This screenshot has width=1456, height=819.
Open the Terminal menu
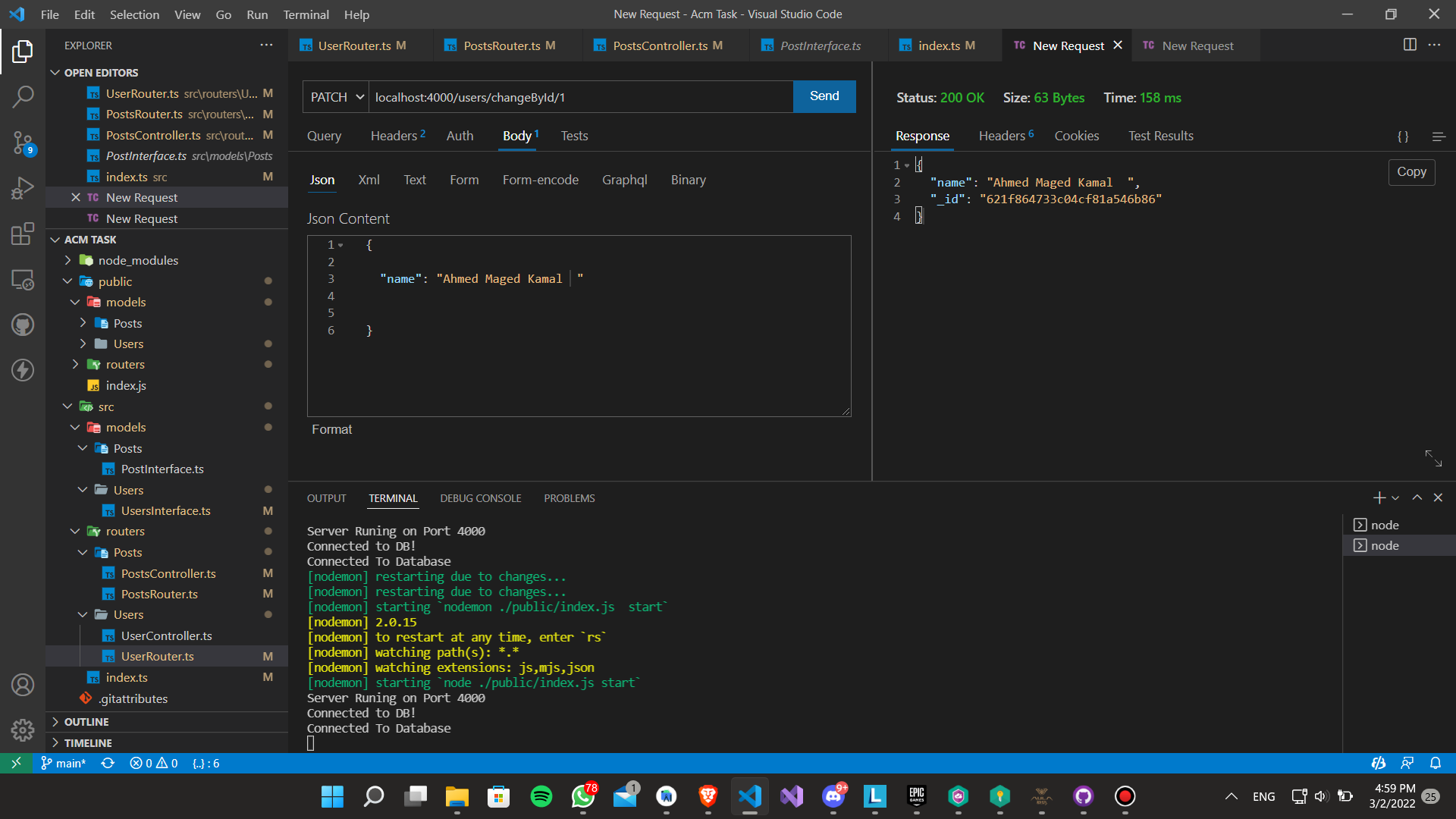click(306, 14)
